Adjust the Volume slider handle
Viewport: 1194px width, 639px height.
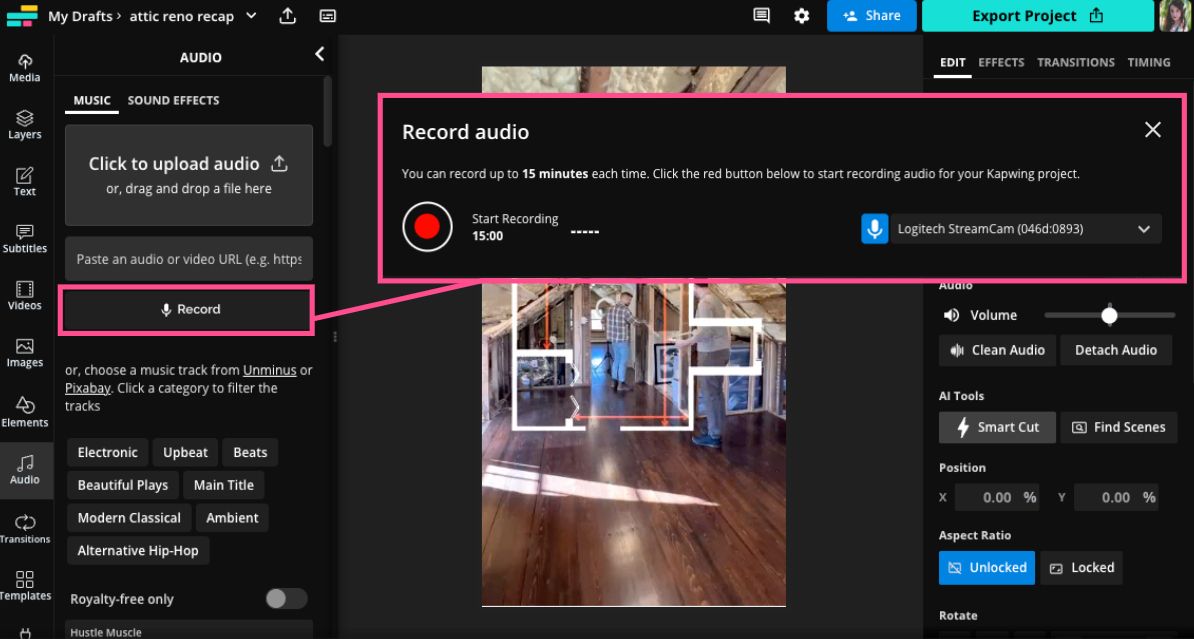pos(1109,315)
